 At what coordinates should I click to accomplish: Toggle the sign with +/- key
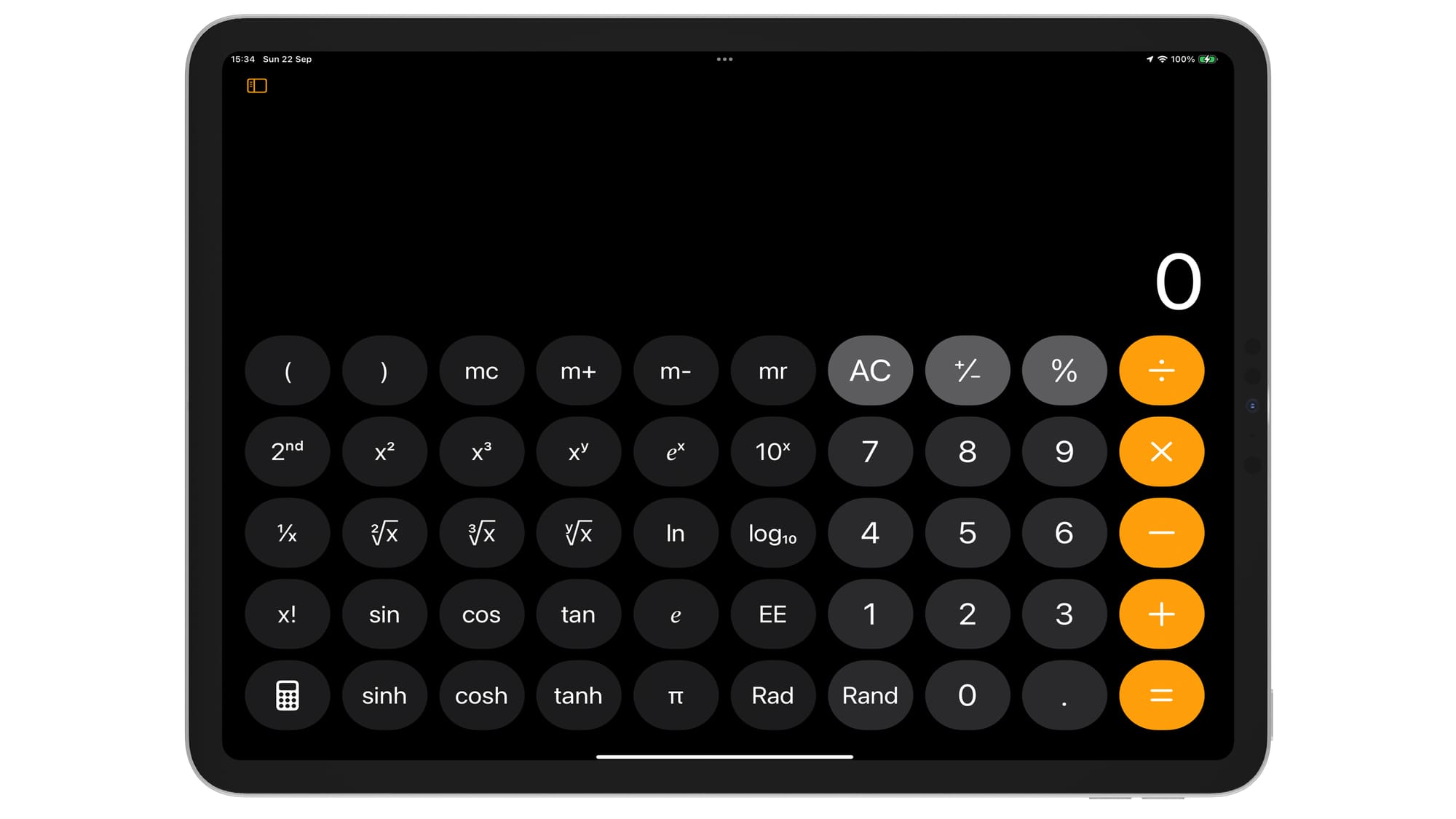pyautogui.click(x=966, y=371)
